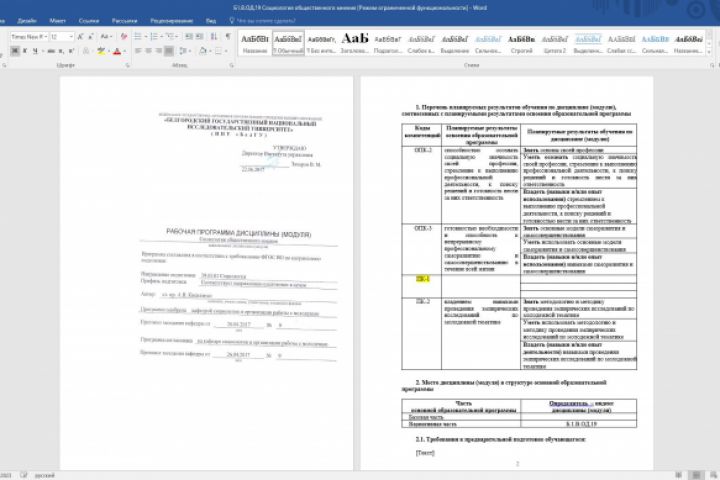This screenshot has width=720, height=480.
Task: Open the bullets dropdown arrow
Action: click(145, 36)
